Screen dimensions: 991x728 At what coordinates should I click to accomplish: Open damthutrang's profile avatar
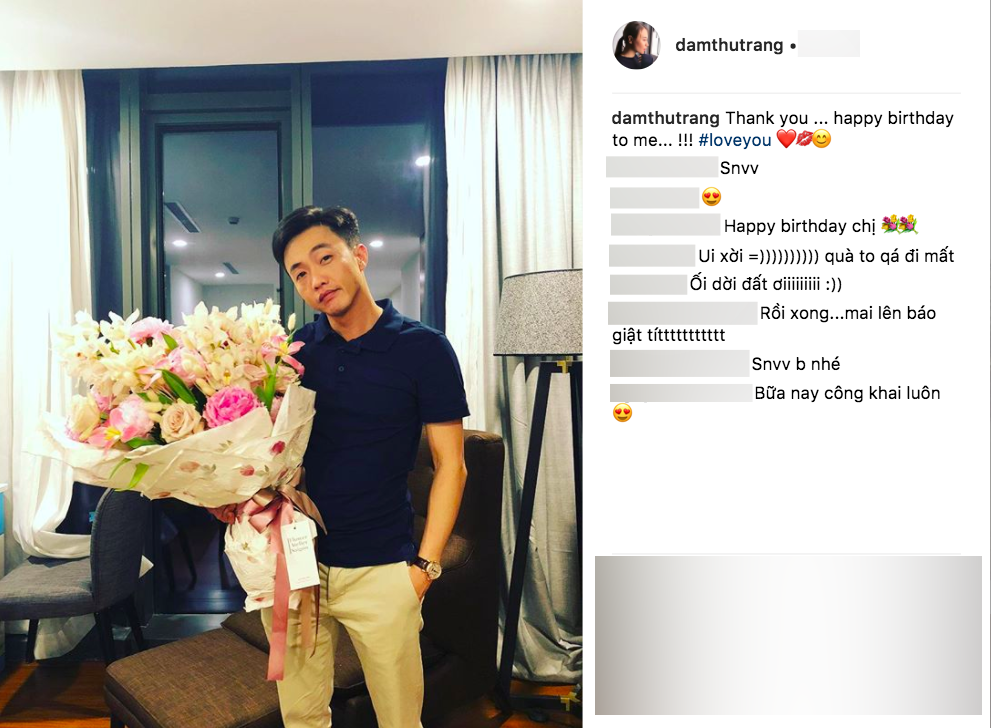(x=636, y=45)
